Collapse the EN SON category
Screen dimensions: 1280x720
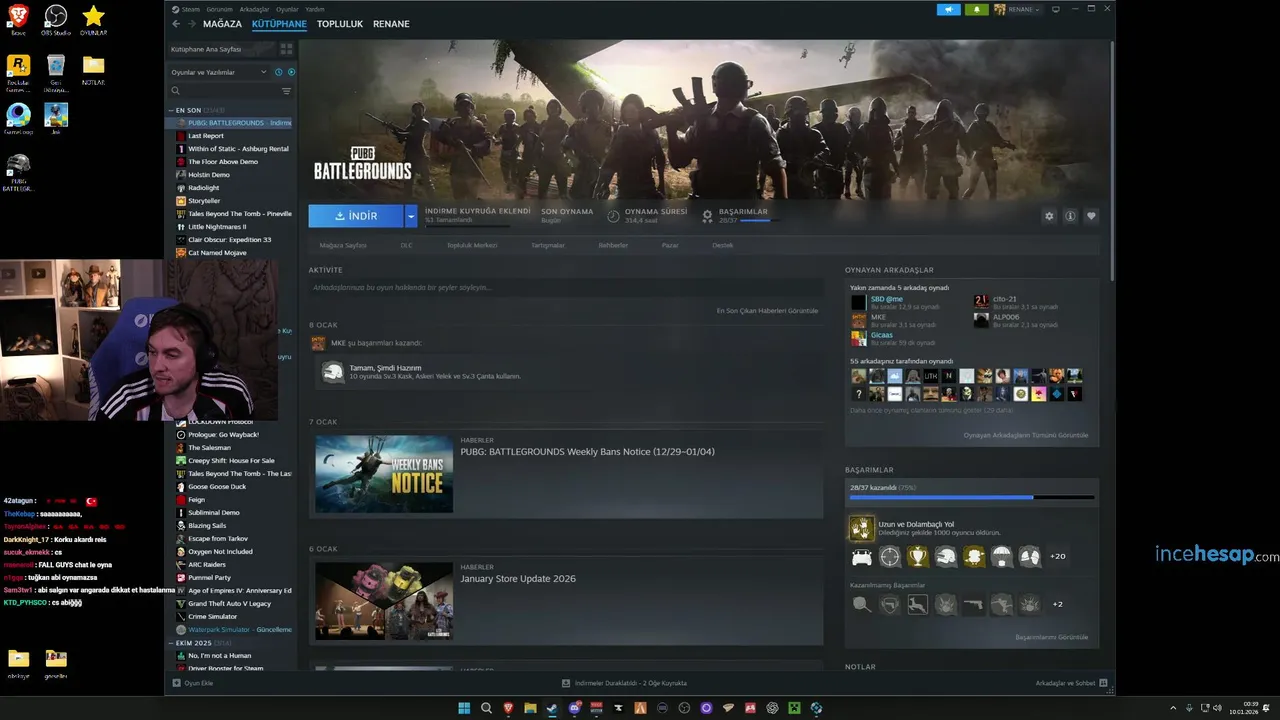click(x=171, y=110)
